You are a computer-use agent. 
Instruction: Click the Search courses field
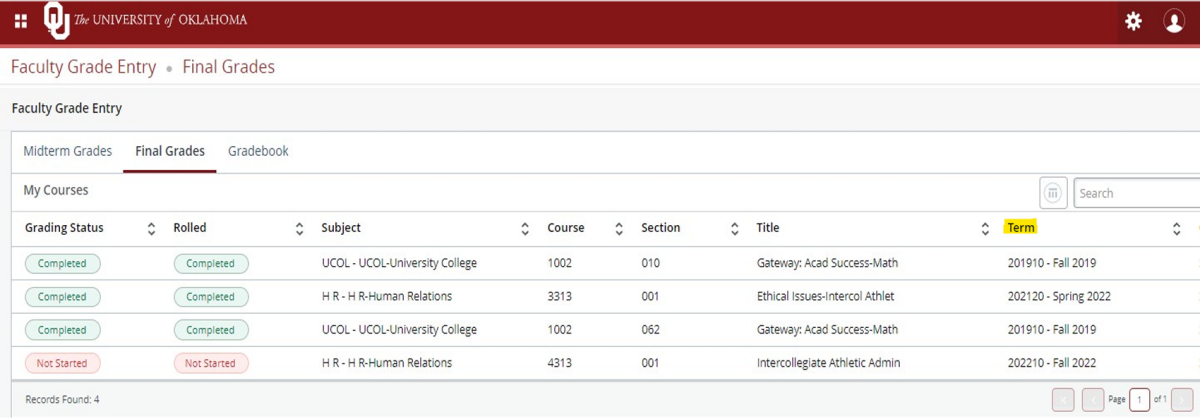point(1137,193)
